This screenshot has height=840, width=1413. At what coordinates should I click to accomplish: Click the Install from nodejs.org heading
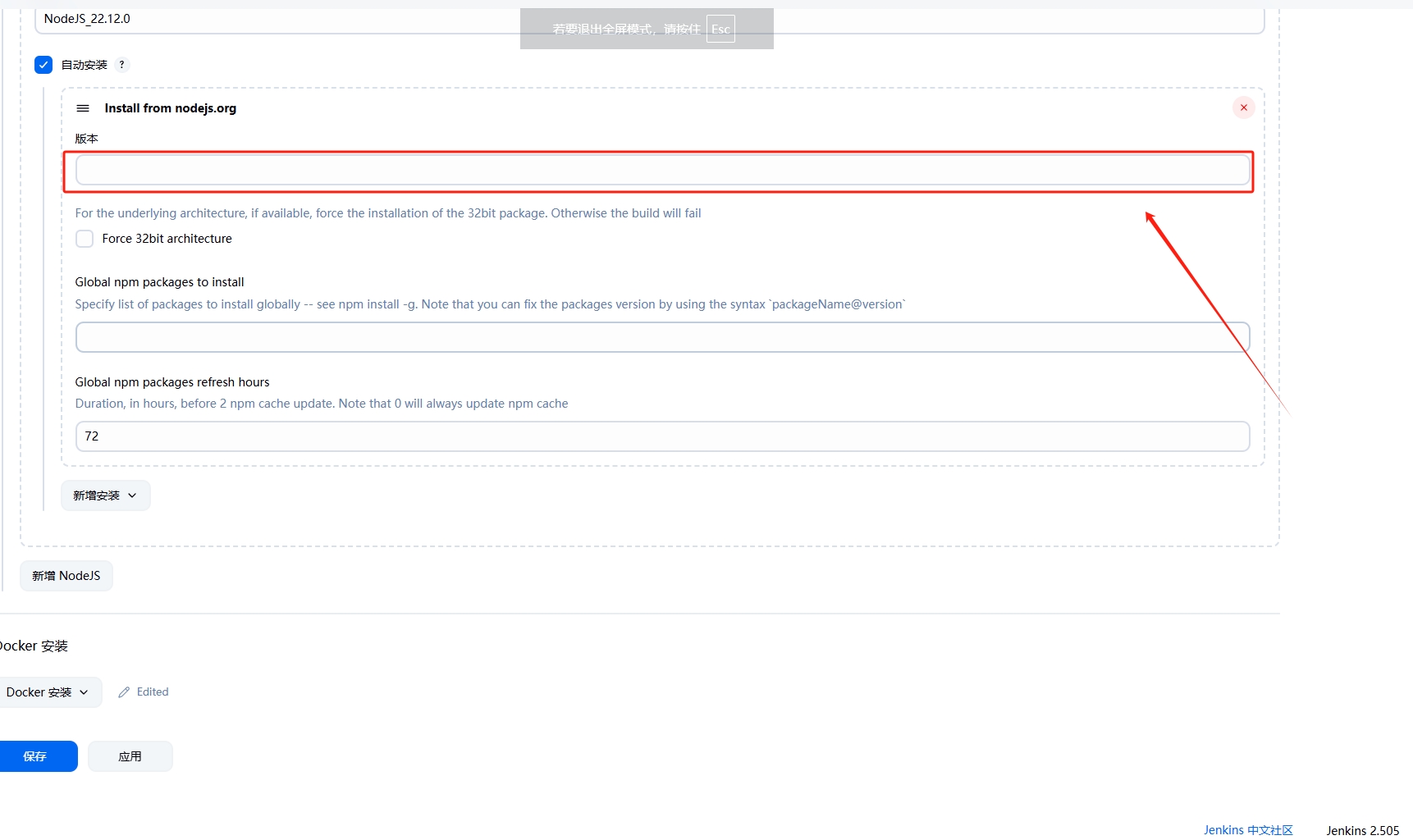tap(170, 108)
